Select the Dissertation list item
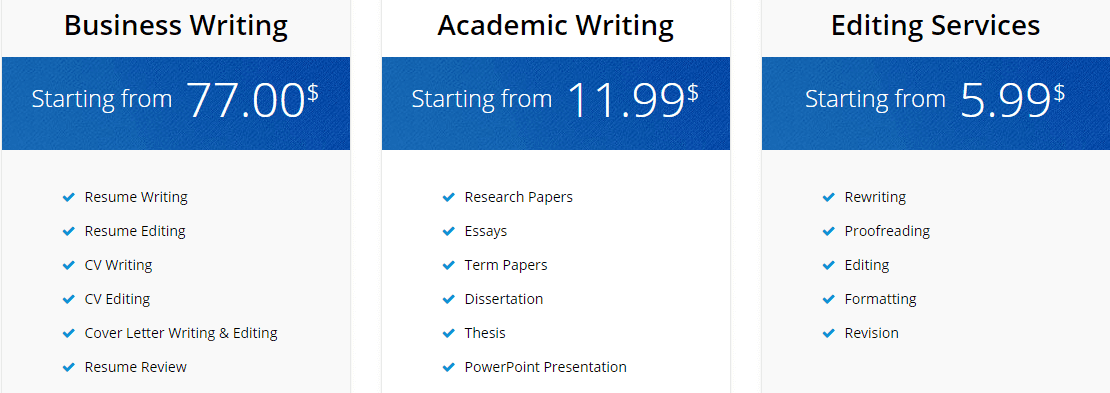 point(503,299)
